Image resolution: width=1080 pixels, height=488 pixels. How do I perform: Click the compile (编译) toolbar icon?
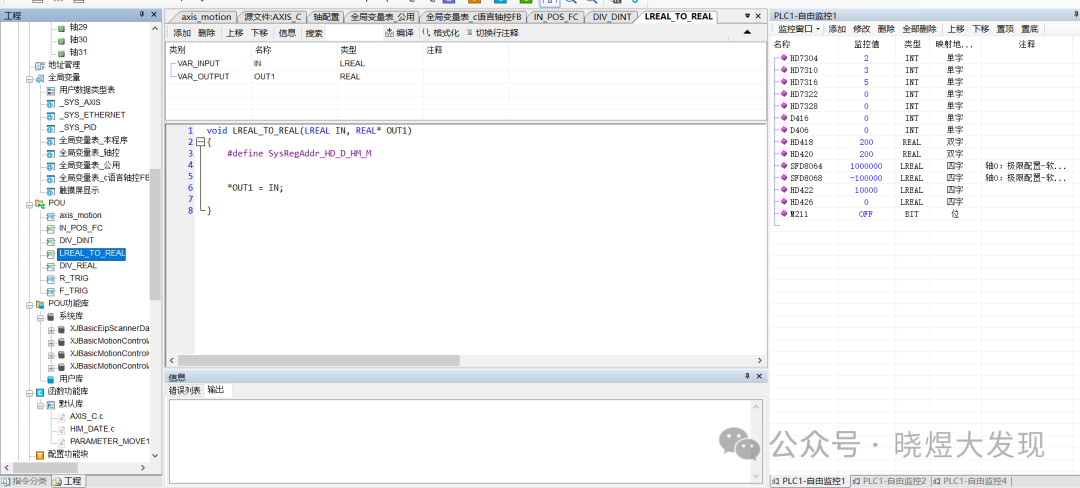[x=389, y=32]
